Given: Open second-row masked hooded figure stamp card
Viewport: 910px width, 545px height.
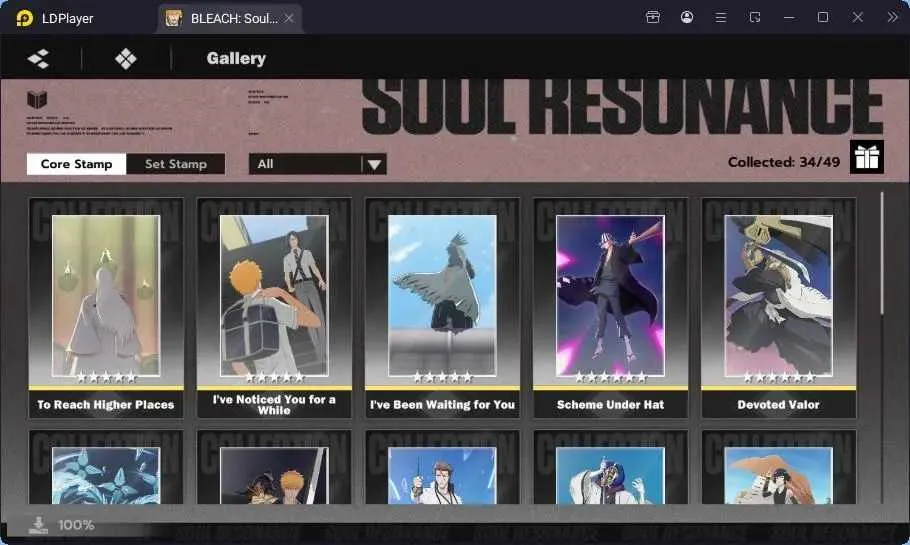Looking at the screenshot, I should [611, 467].
